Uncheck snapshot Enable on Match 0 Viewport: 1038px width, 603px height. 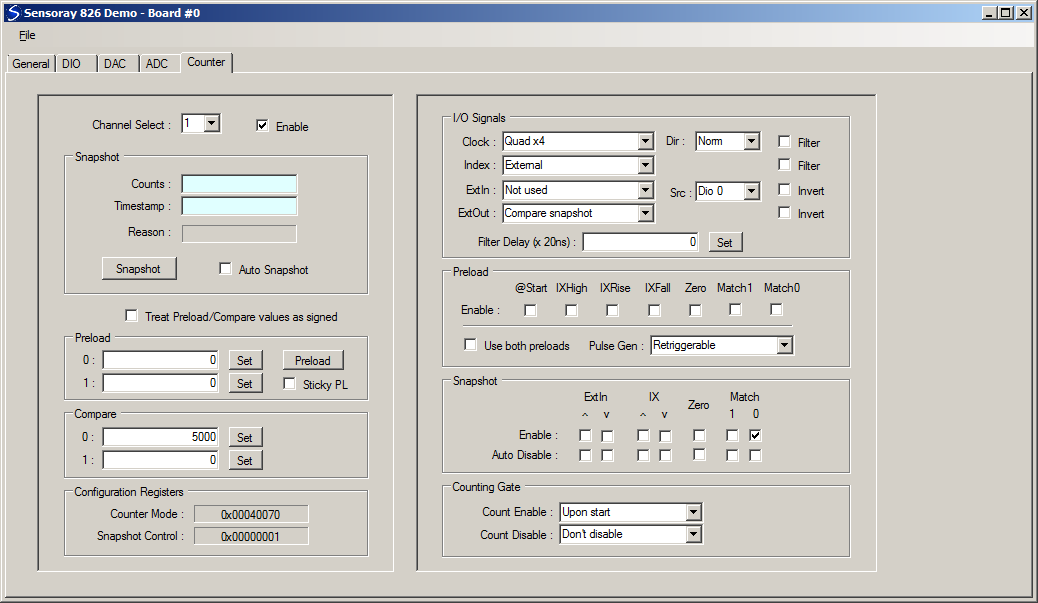click(x=755, y=435)
